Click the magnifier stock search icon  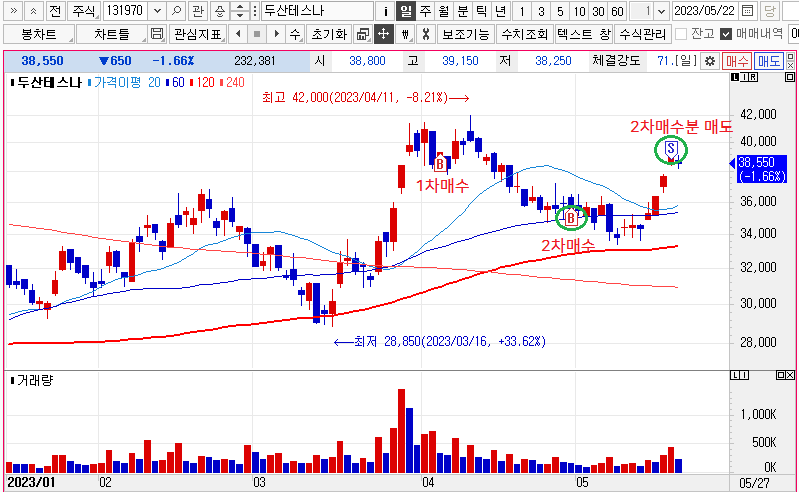176,11
